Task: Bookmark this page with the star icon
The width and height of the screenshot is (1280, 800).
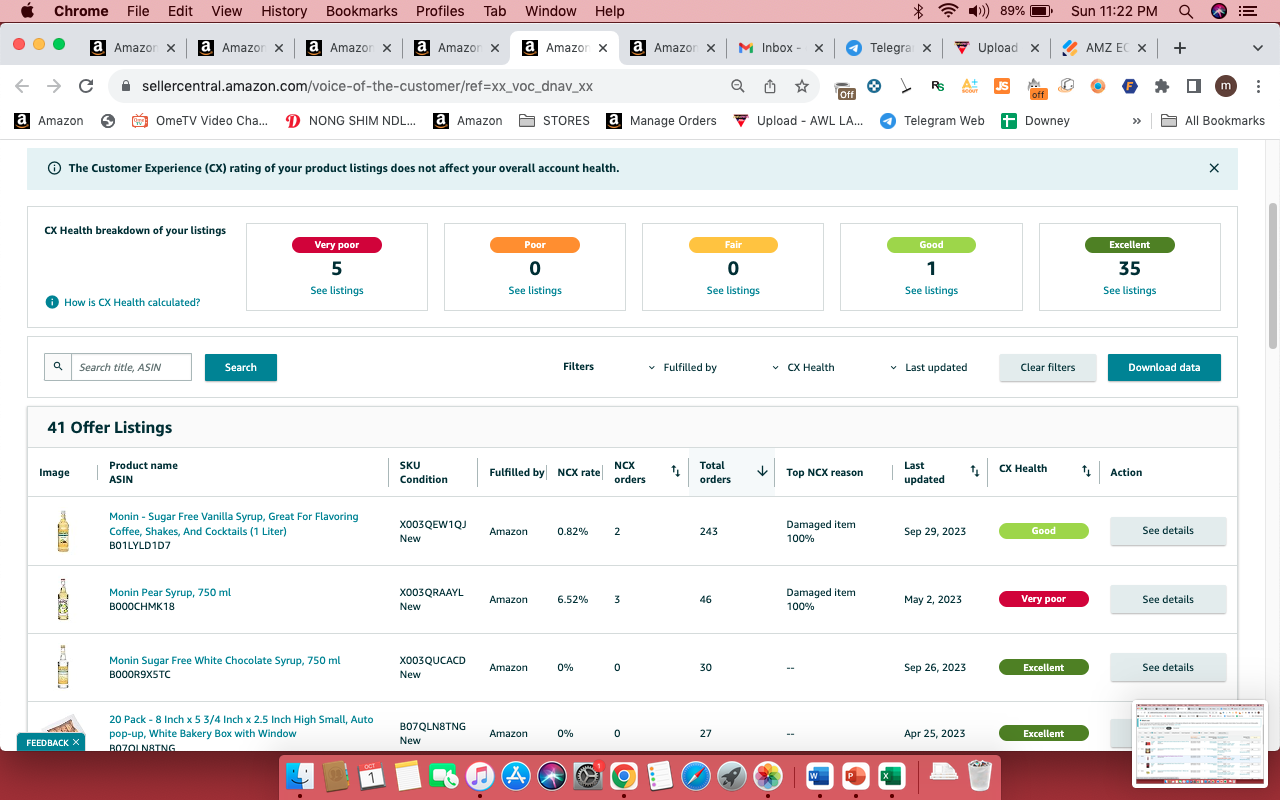Action: 802,86
